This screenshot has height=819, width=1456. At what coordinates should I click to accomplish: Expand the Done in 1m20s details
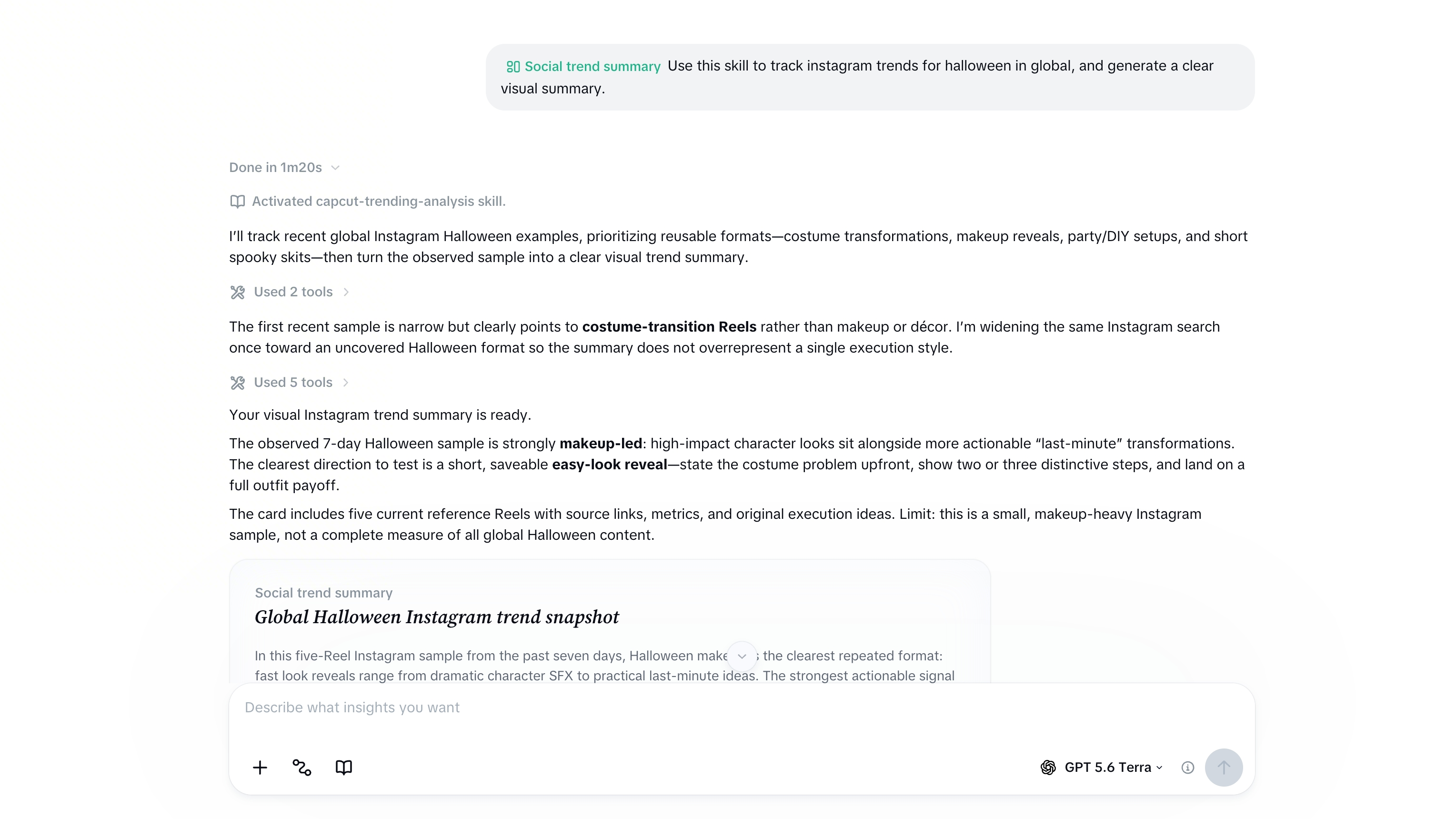pos(284,167)
